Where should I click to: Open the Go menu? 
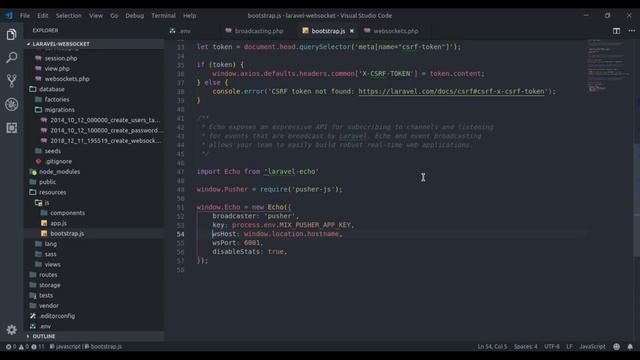114,16
